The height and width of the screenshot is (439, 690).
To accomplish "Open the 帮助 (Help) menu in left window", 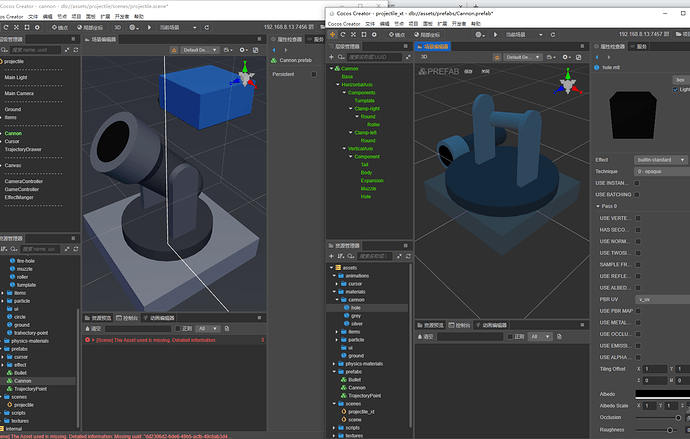I will (x=139, y=17).
